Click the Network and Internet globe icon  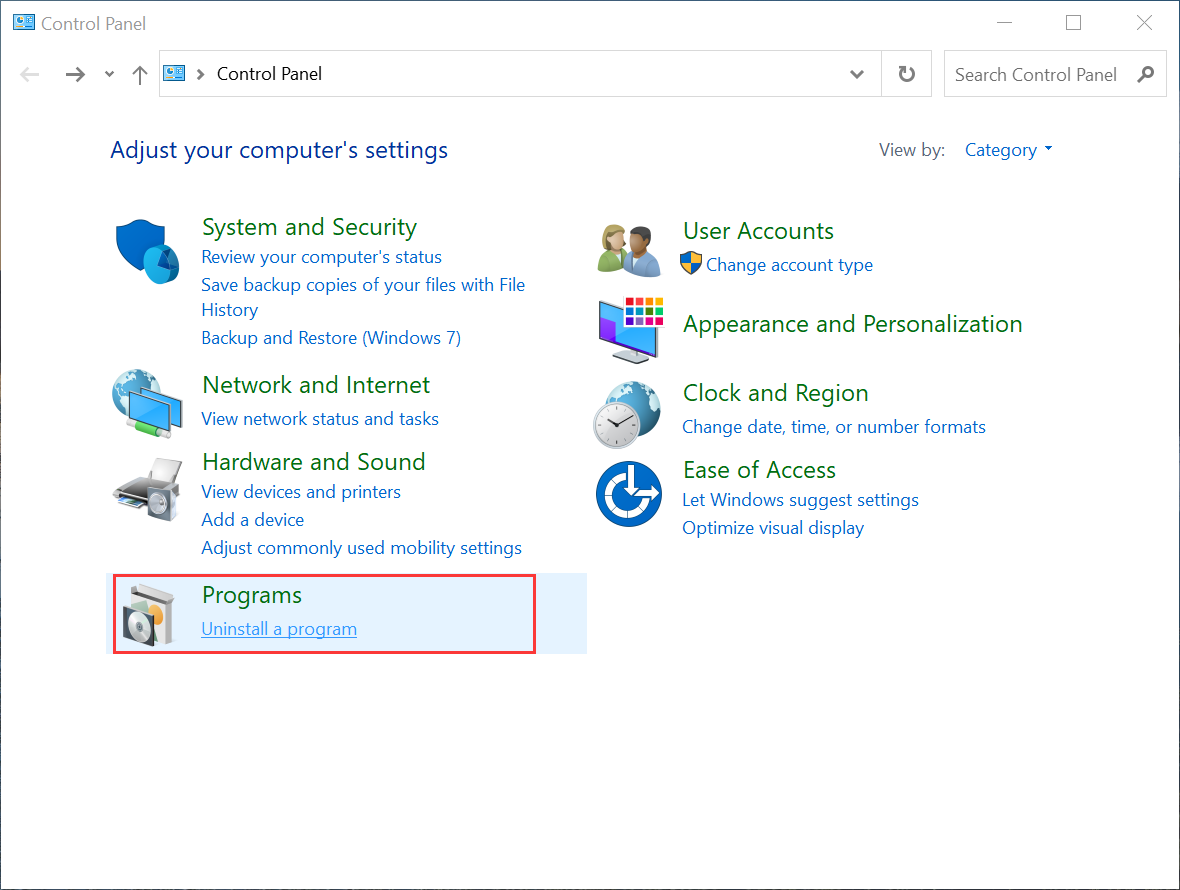pos(147,404)
